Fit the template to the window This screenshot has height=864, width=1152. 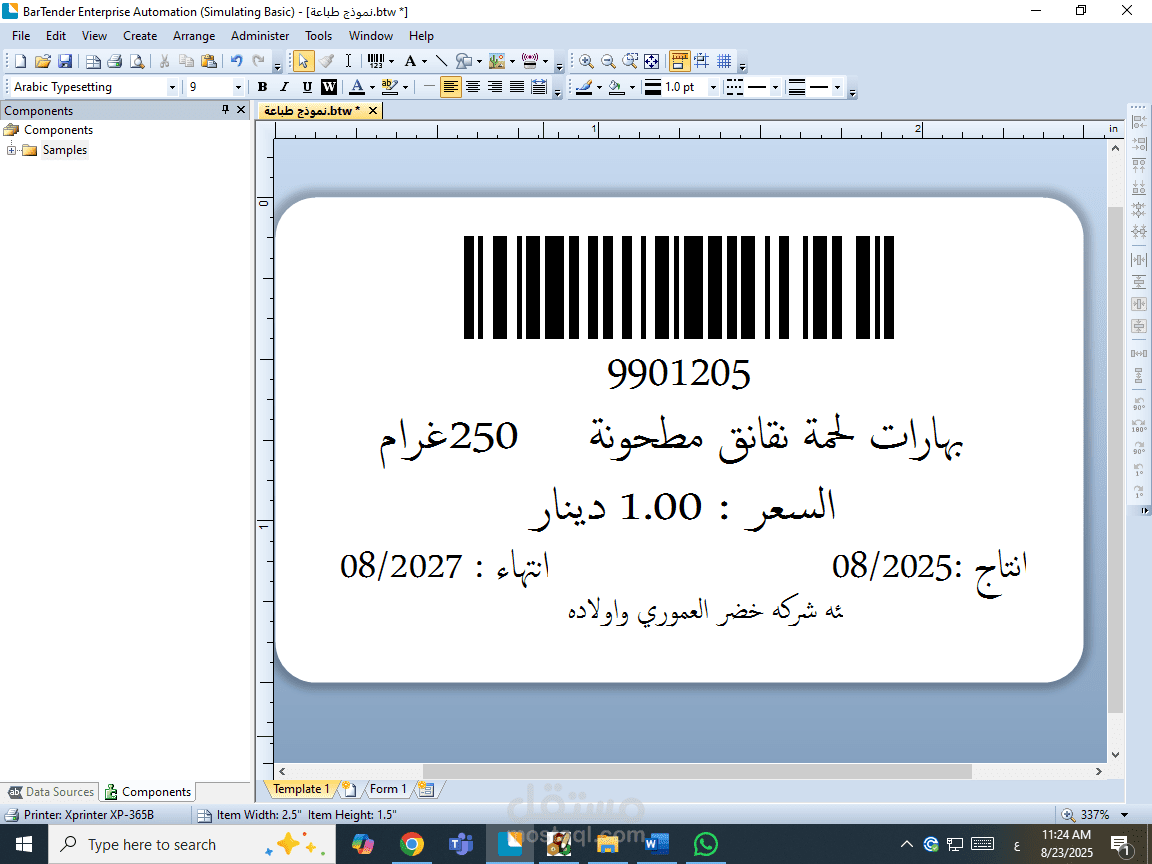tap(652, 61)
